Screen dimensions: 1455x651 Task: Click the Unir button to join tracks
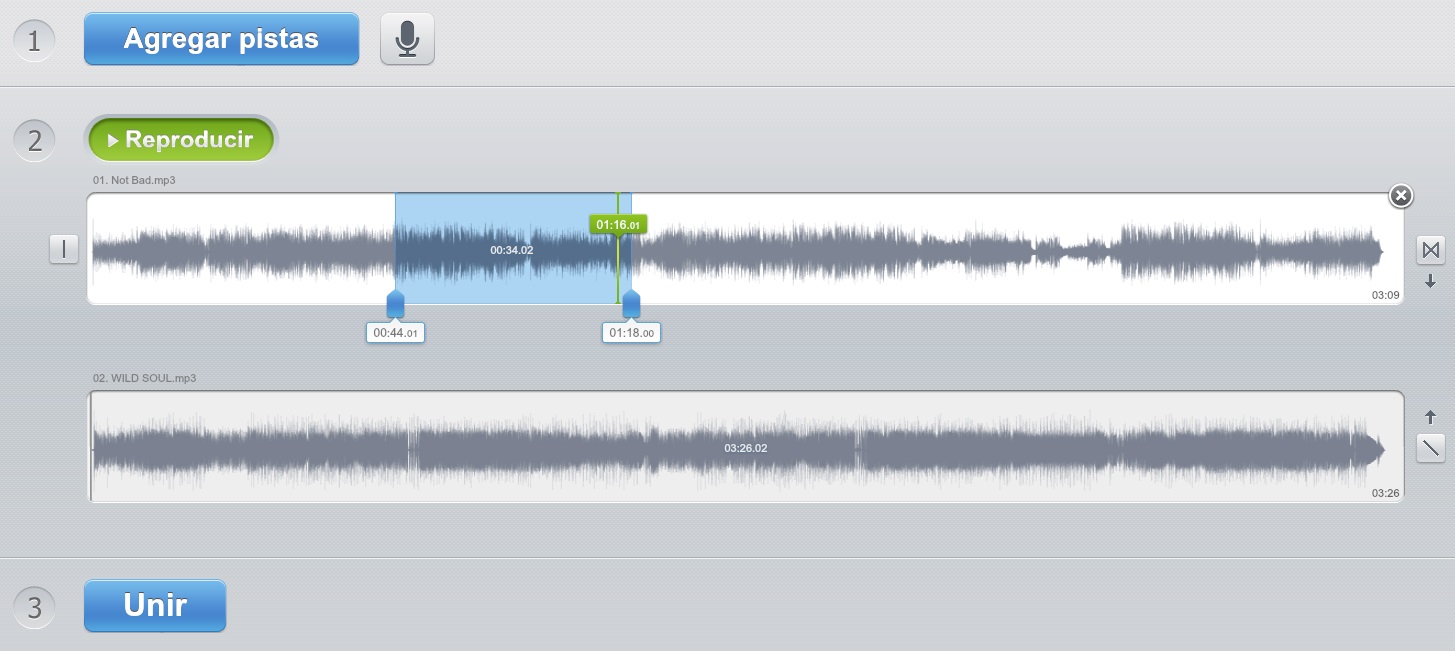click(155, 606)
